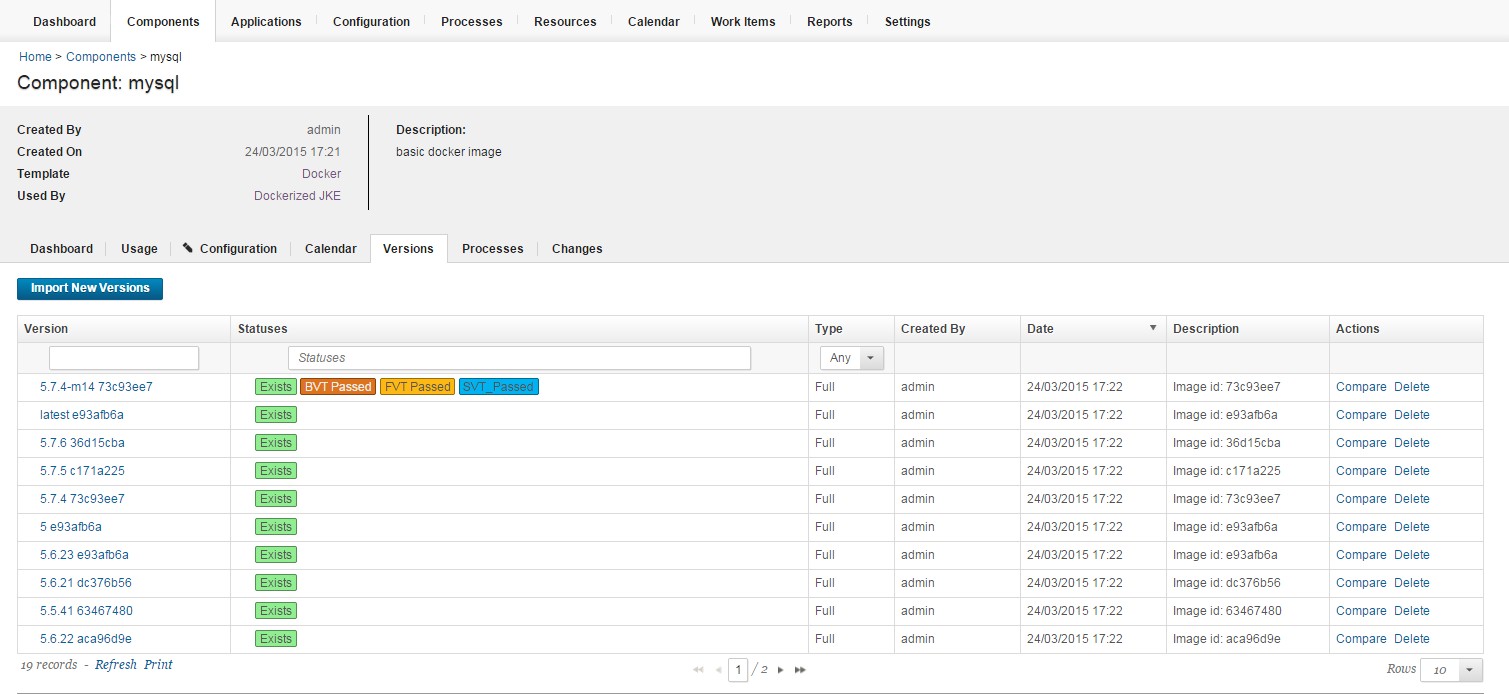Click Delete for version 5 e93afb6a

point(1412,527)
